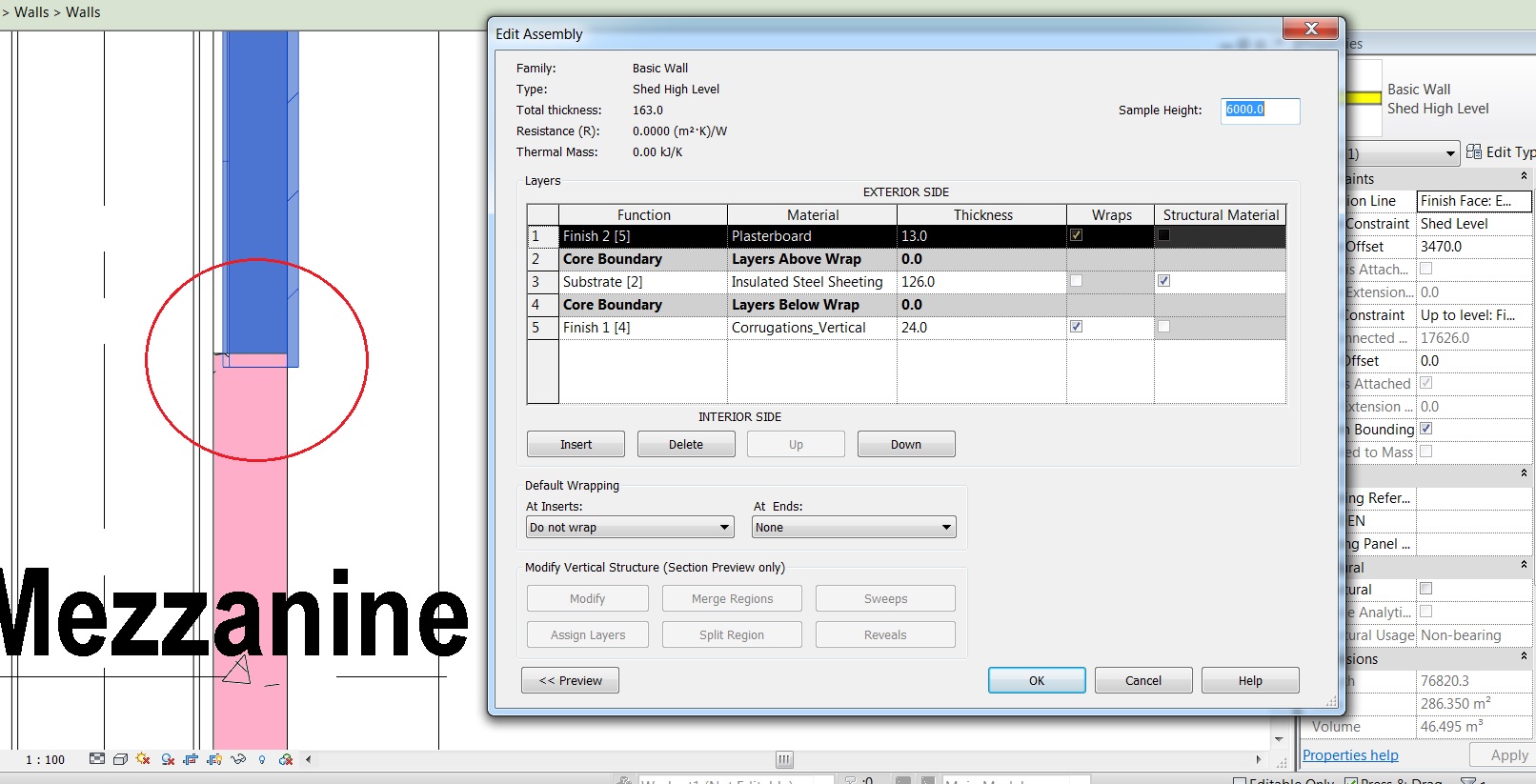The height and width of the screenshot is (784, 1536).
Task: Collapse the Constraints section in Properties
Action: click(x=1523, y=177)
